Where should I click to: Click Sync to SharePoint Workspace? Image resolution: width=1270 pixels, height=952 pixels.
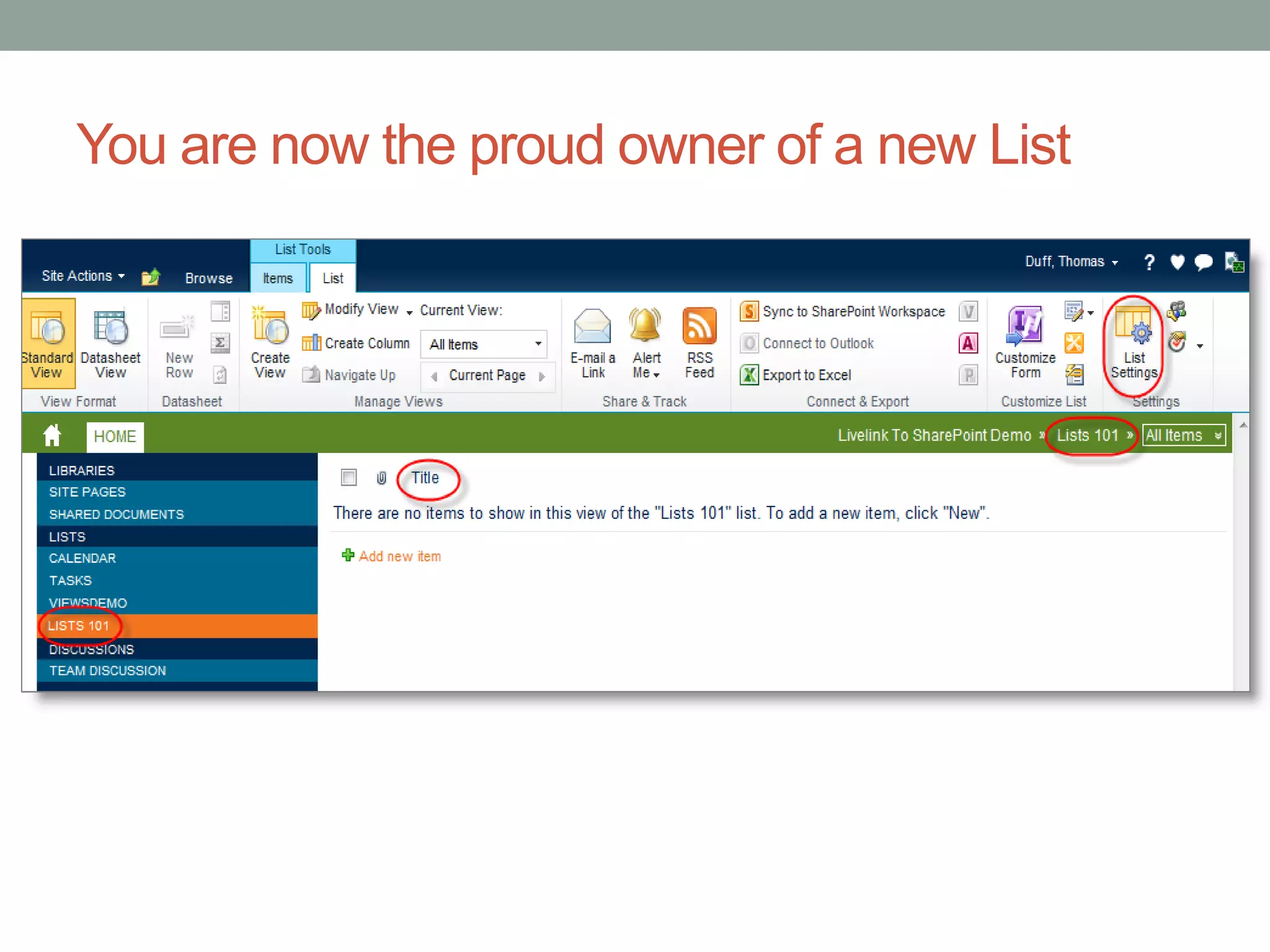coord(843,311)
